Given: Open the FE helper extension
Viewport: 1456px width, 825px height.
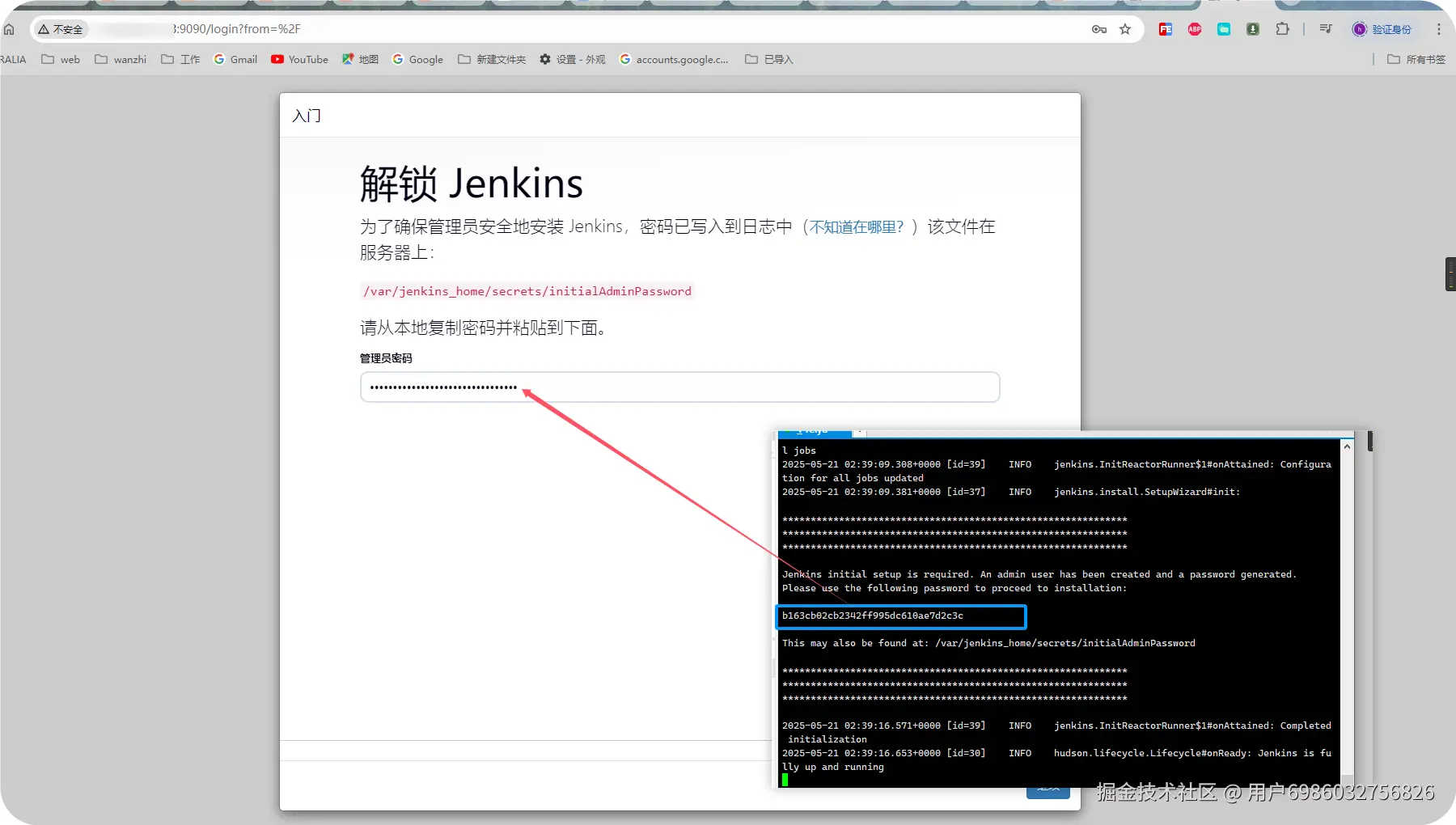Looking at the screenshot, I should 1166,29.
